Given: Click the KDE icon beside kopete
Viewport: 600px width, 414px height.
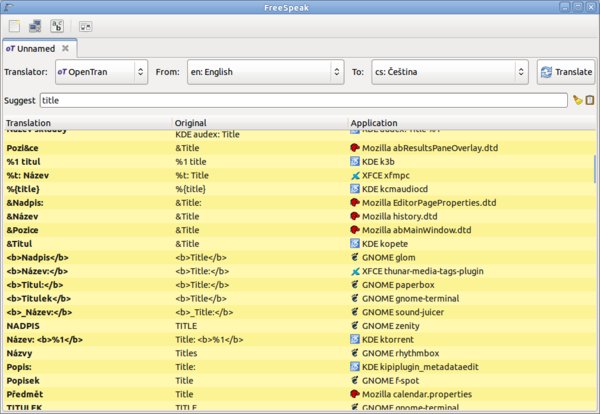Looking at the screenshot, I should [355, 243].
